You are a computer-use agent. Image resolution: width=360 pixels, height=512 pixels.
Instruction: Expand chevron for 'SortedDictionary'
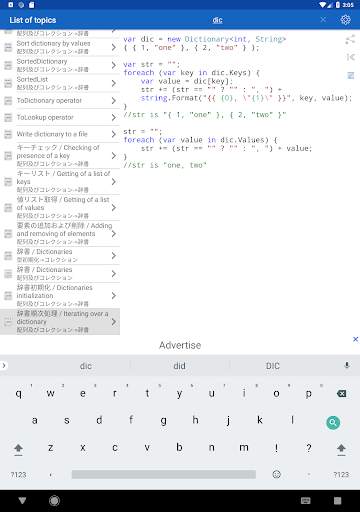[x=114, y=65]
